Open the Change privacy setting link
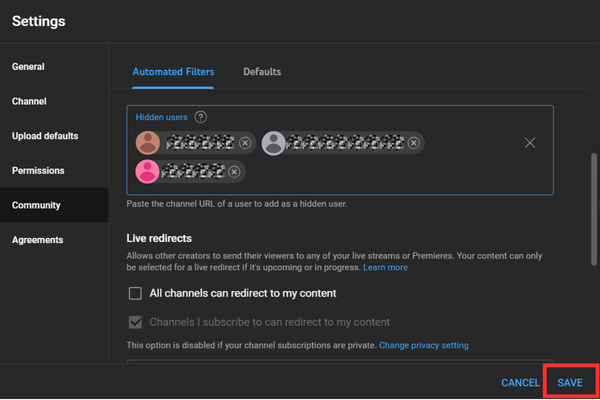 424,346
